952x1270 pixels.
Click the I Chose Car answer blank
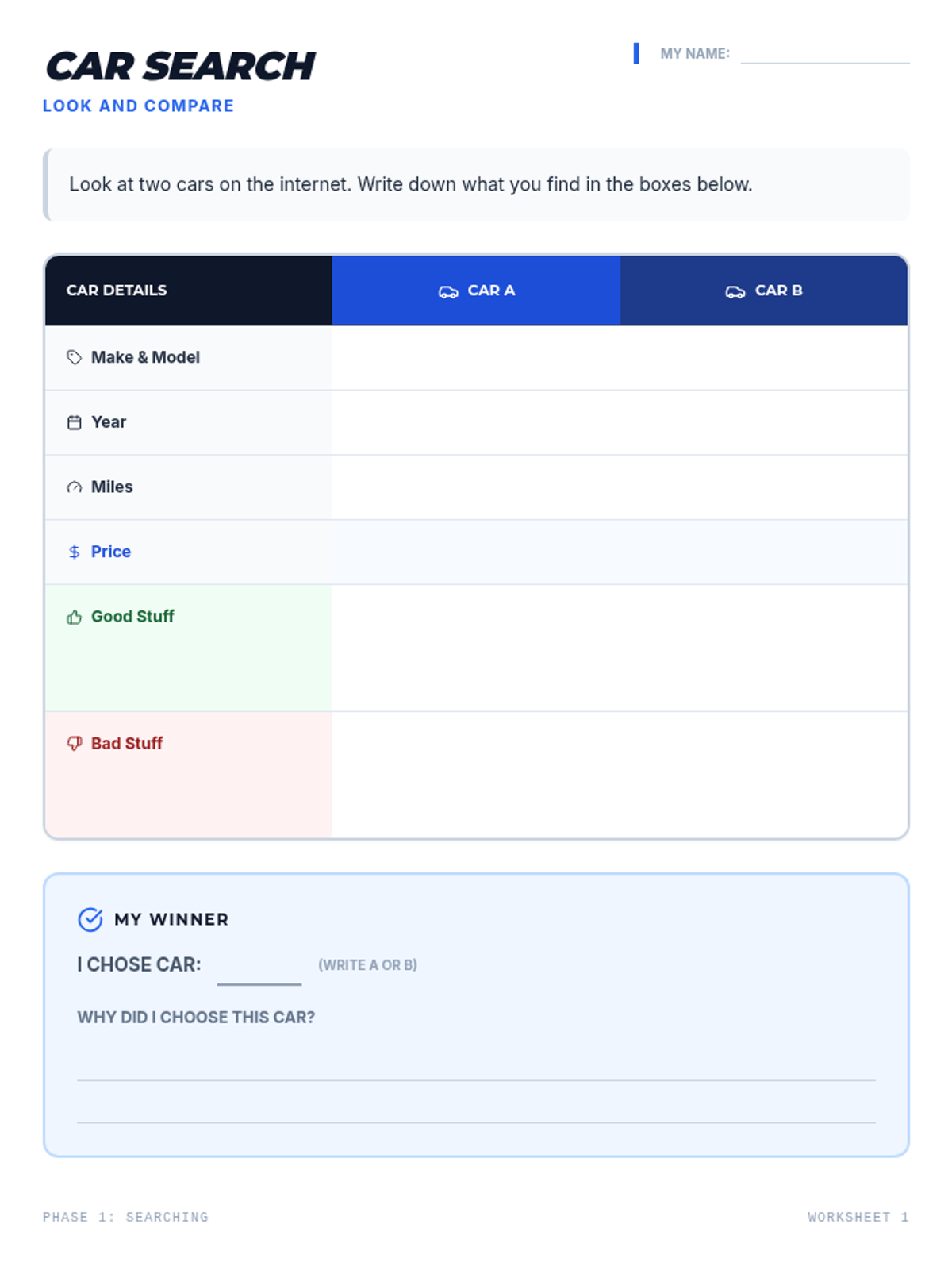pyautogui.click(x=259, y=968)
